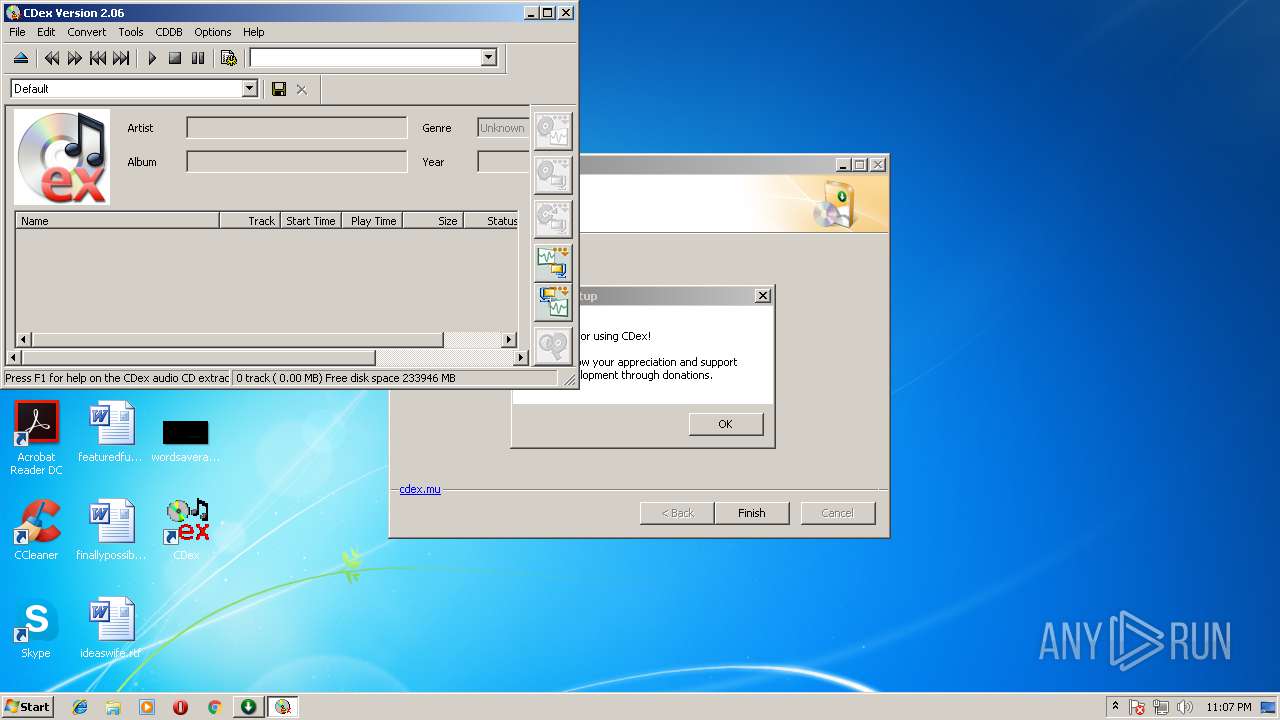
Task: Open the Windows Start menu
Action: tap(27, 707)
